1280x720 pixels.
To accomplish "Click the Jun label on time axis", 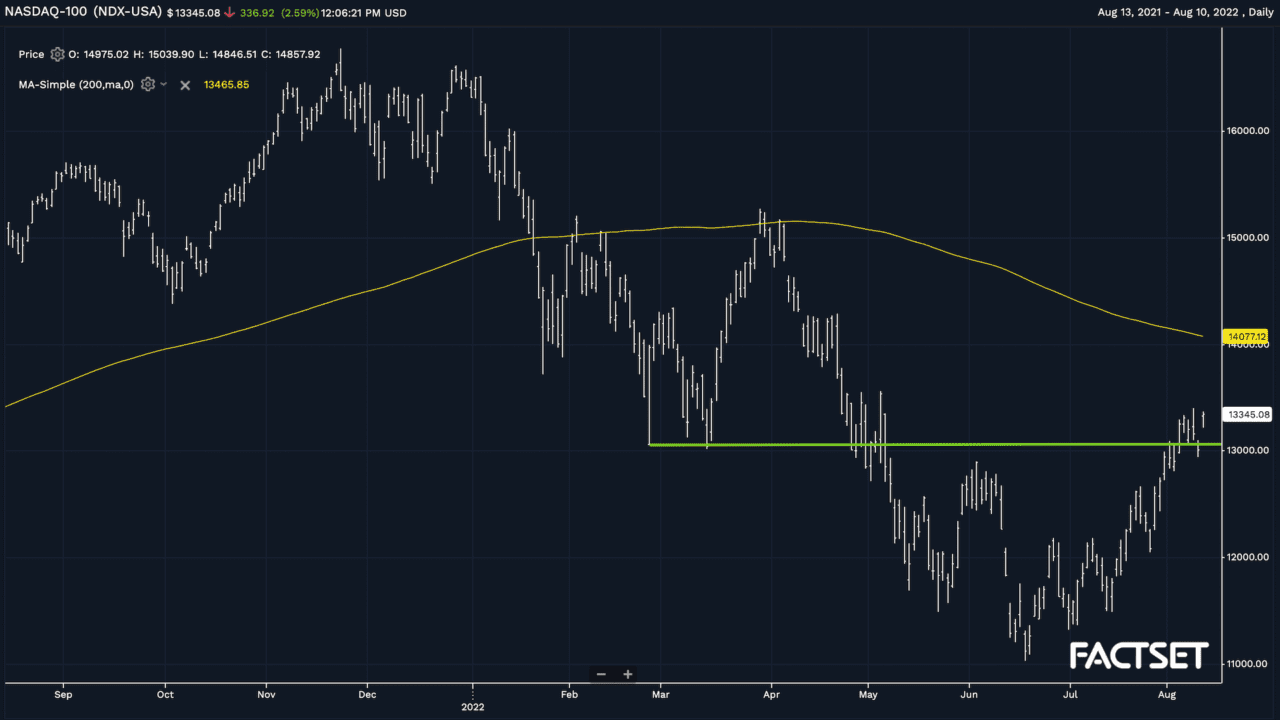I will click(x=968, y=693).
